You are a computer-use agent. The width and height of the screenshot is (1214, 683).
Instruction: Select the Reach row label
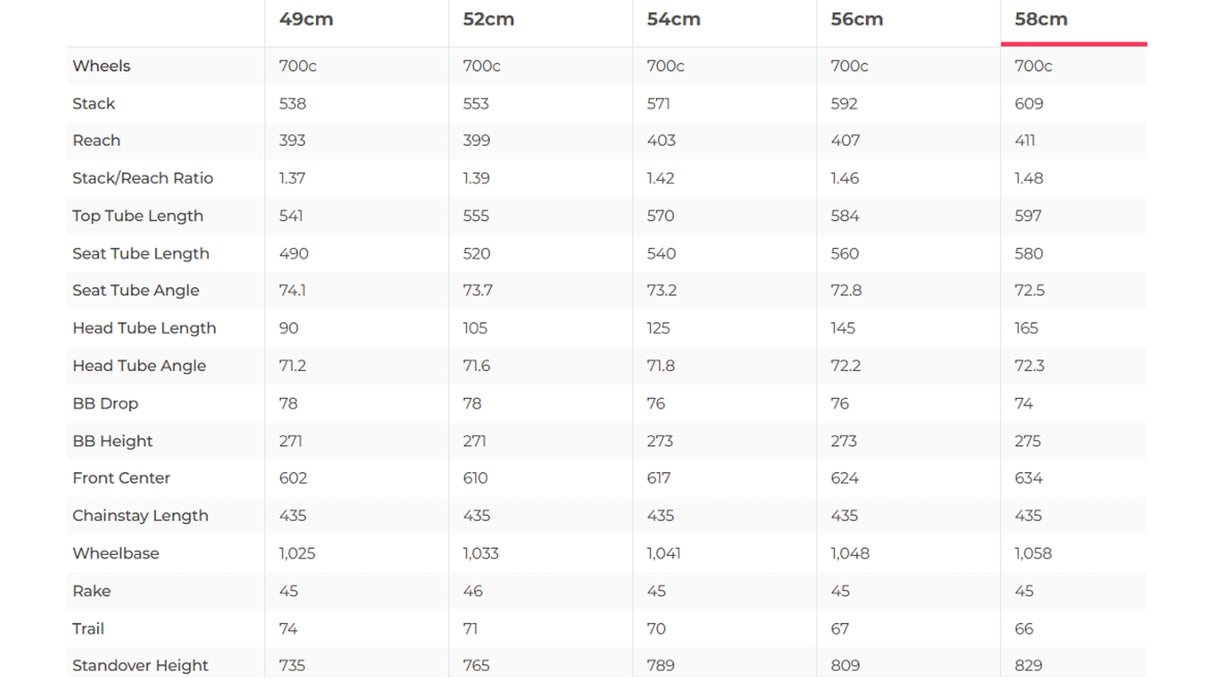coord(96,141)
